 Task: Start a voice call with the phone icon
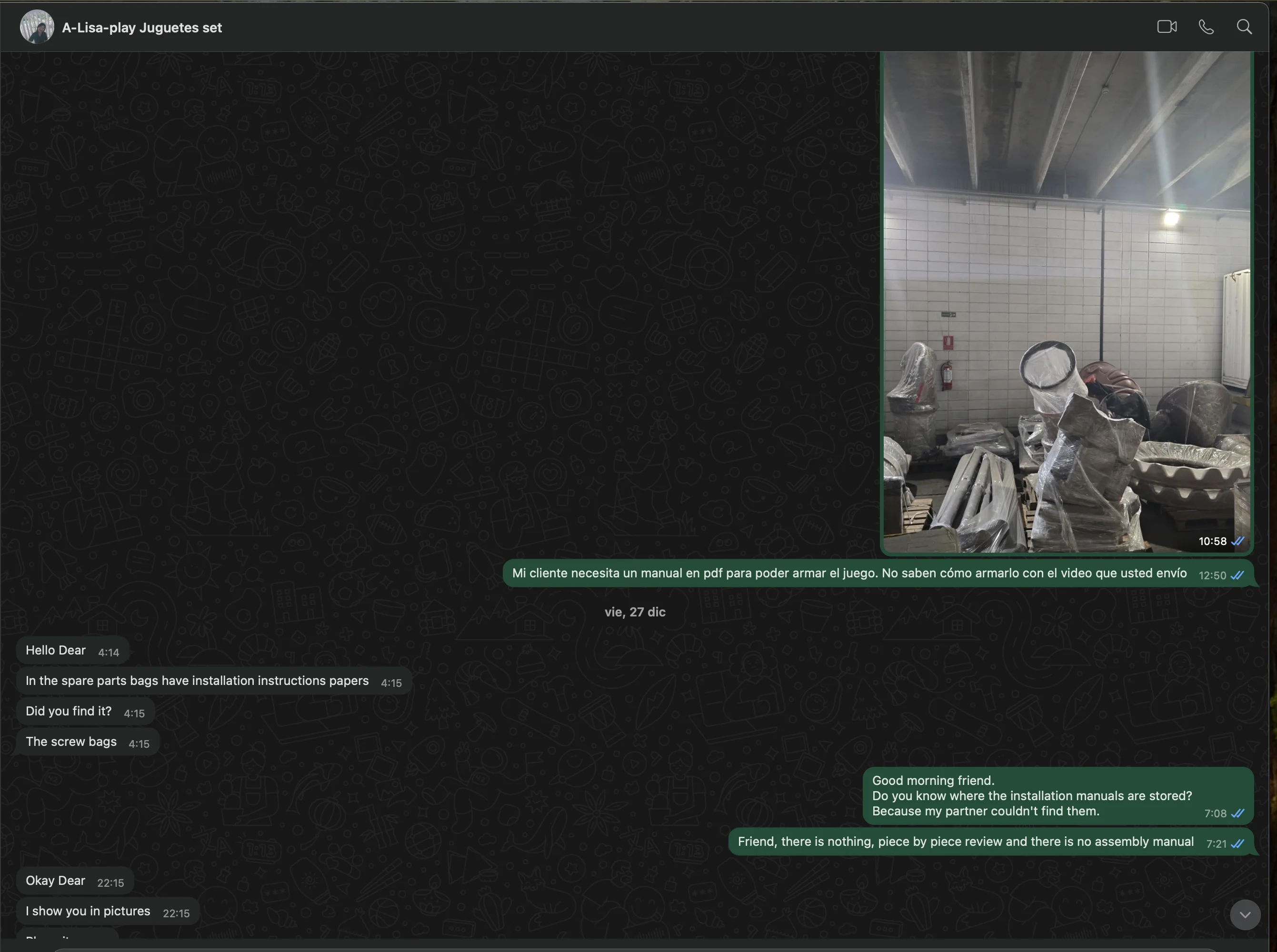(x=1206, y=27)
